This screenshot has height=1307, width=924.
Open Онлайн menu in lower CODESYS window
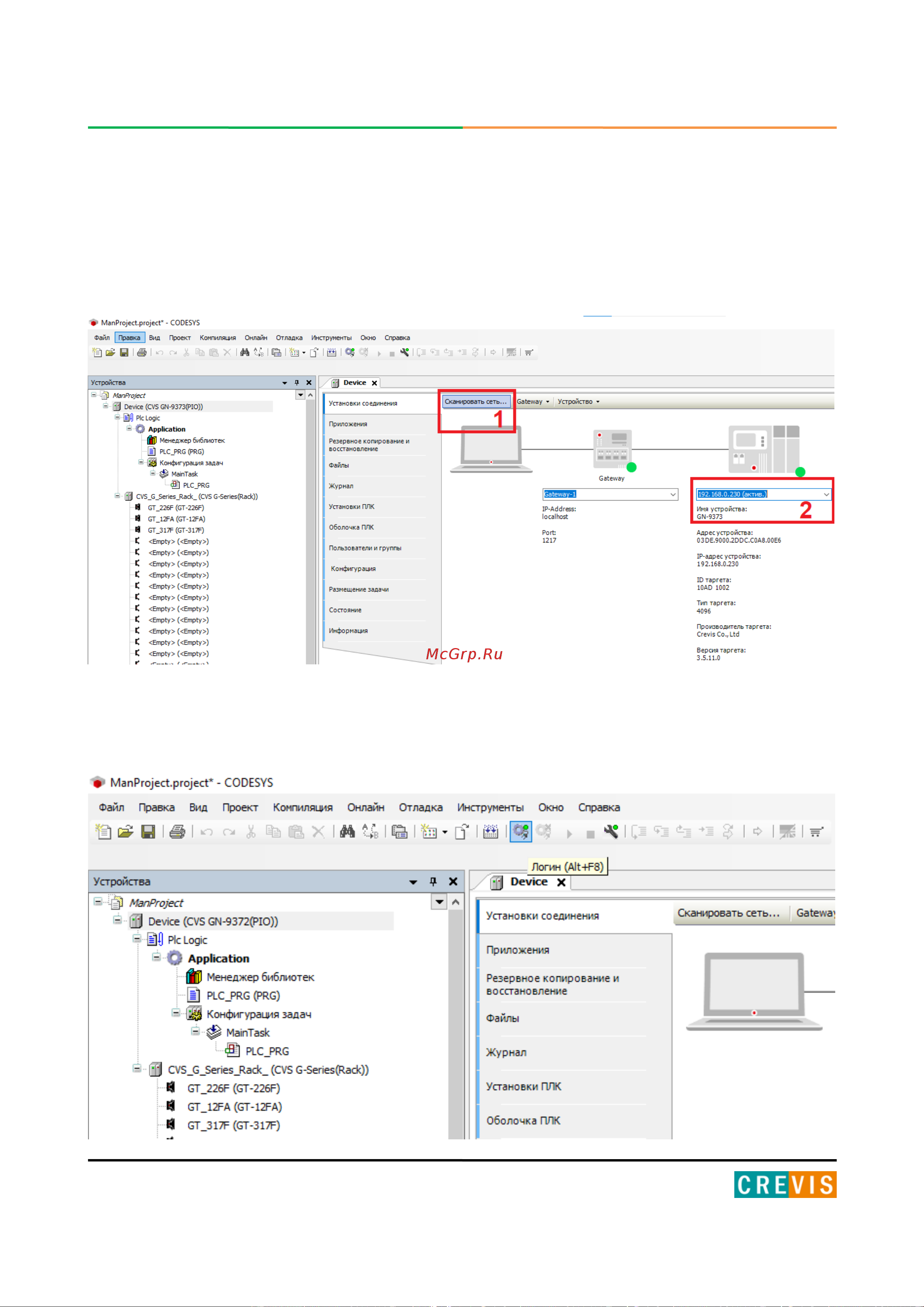click(x=366, y=807)
